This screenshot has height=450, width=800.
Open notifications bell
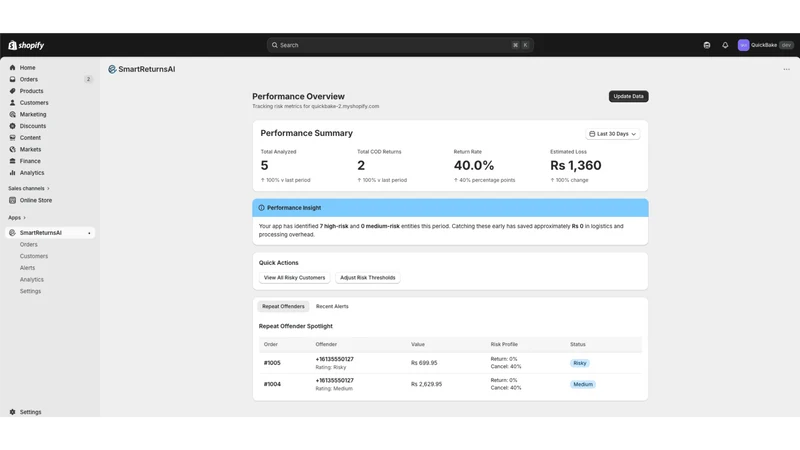click(725, 45)
